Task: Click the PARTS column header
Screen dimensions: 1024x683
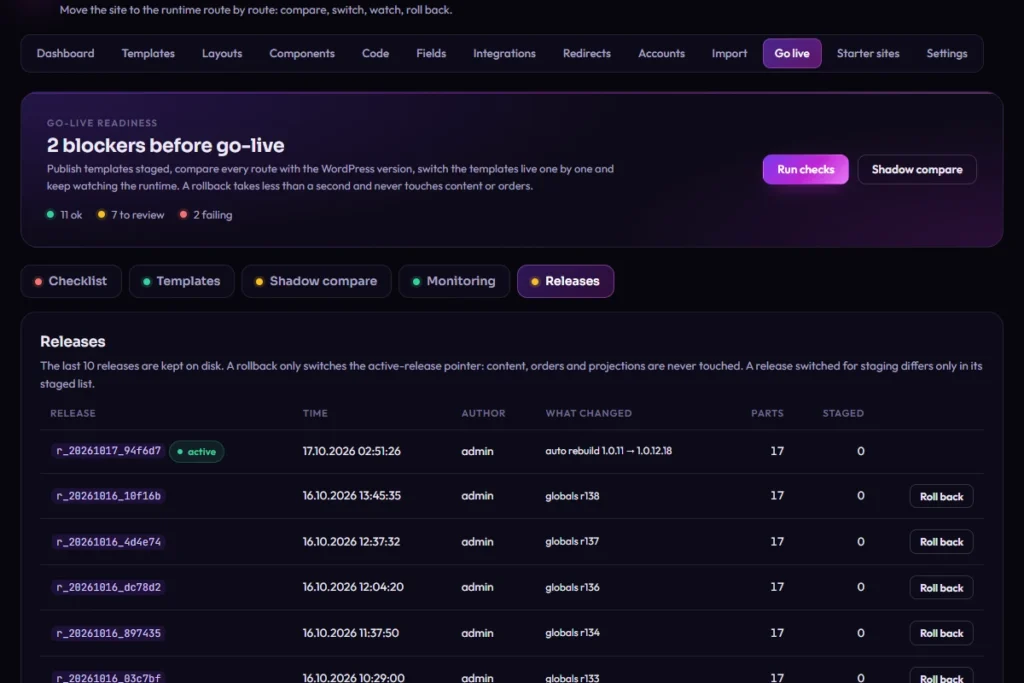Action: [x=767, y=413]
